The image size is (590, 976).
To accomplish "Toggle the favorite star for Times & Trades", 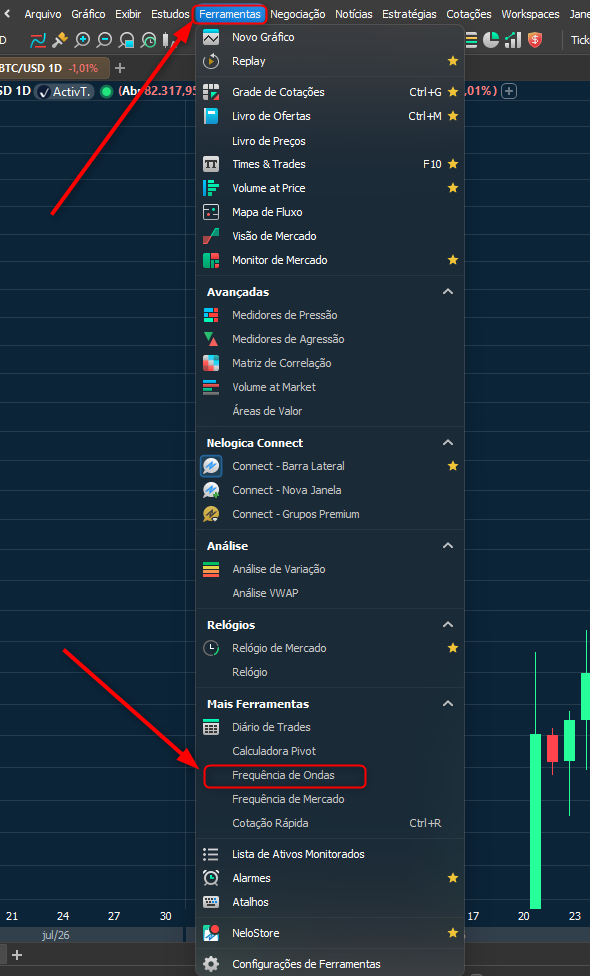I will tap(453, 164).
